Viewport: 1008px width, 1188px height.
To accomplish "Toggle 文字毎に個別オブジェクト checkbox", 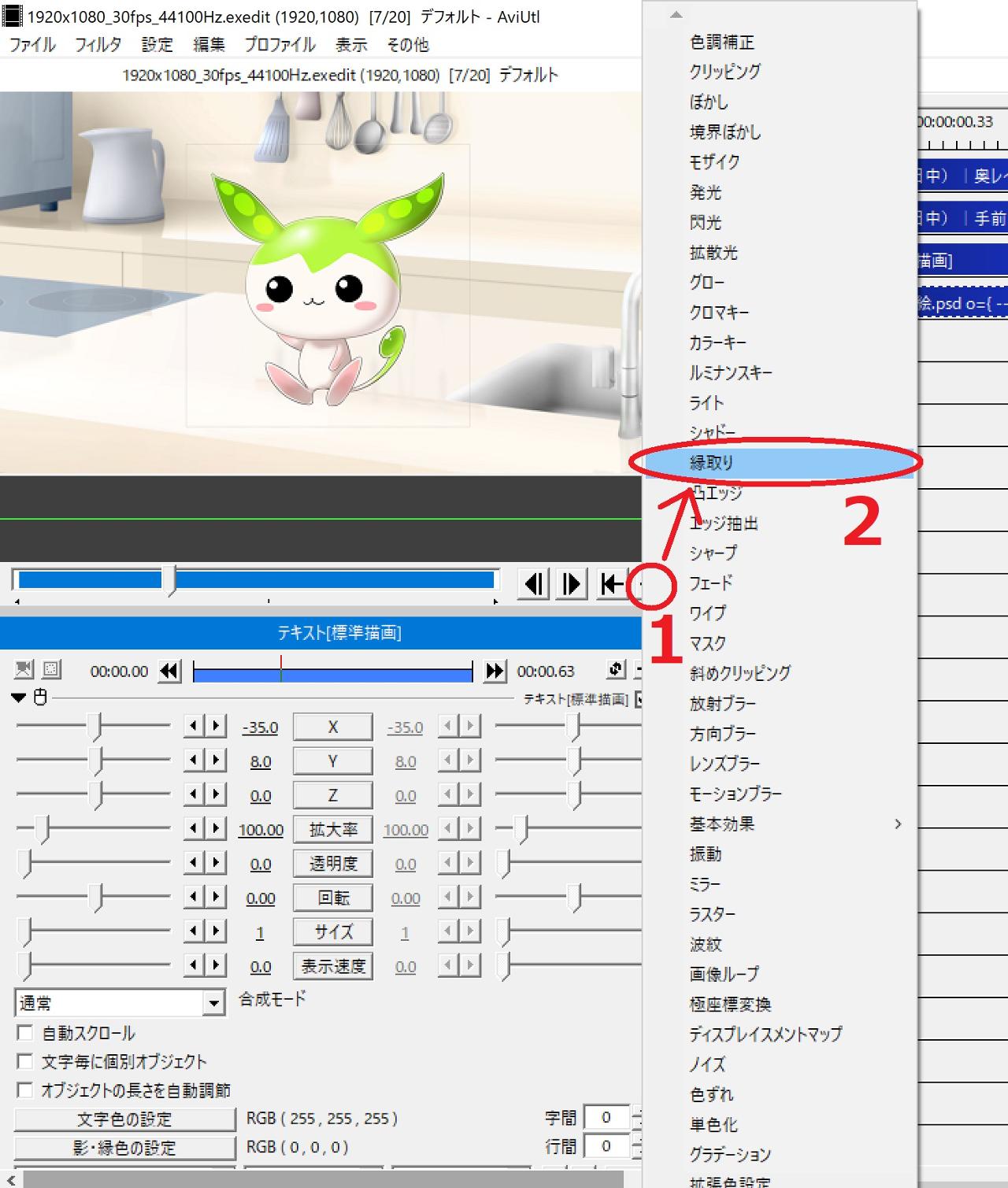I will (x=25, y=1061).
